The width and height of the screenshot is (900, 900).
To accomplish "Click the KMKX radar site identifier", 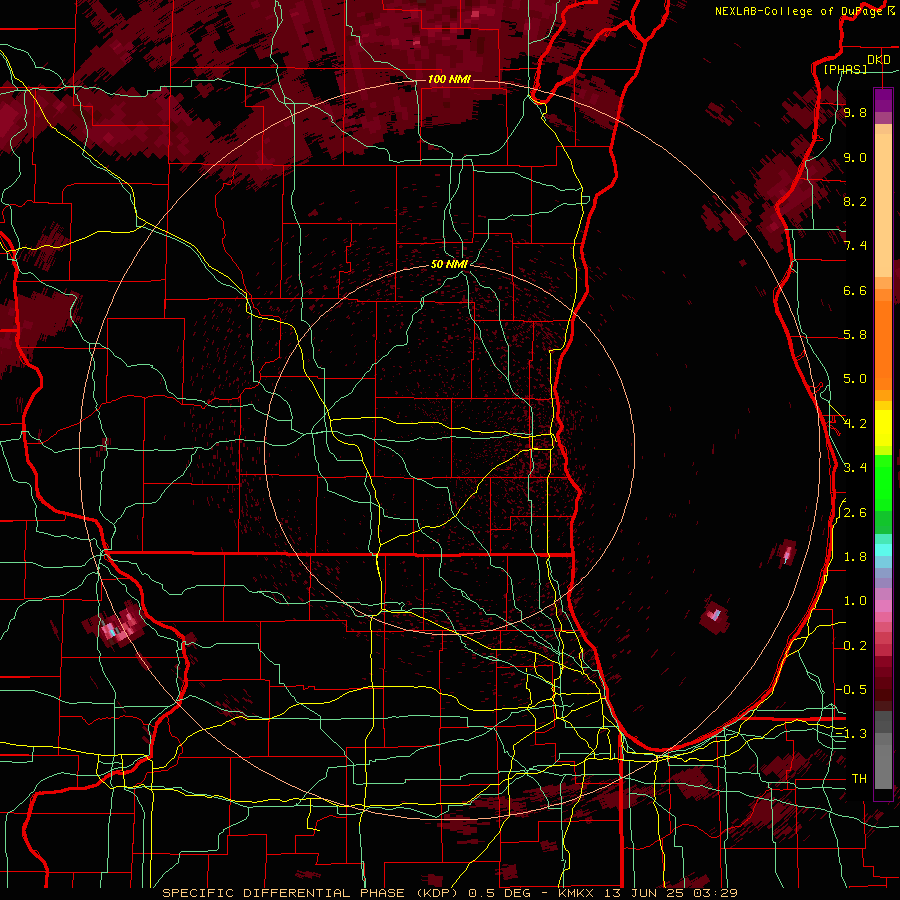I will point(577,893).
